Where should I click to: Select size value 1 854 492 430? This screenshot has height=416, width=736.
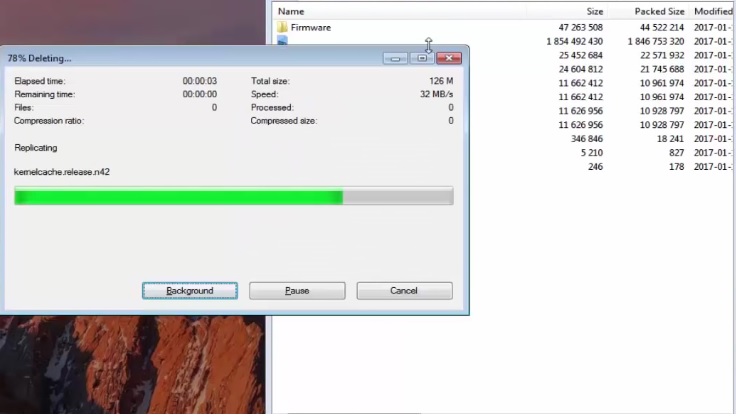574,41
